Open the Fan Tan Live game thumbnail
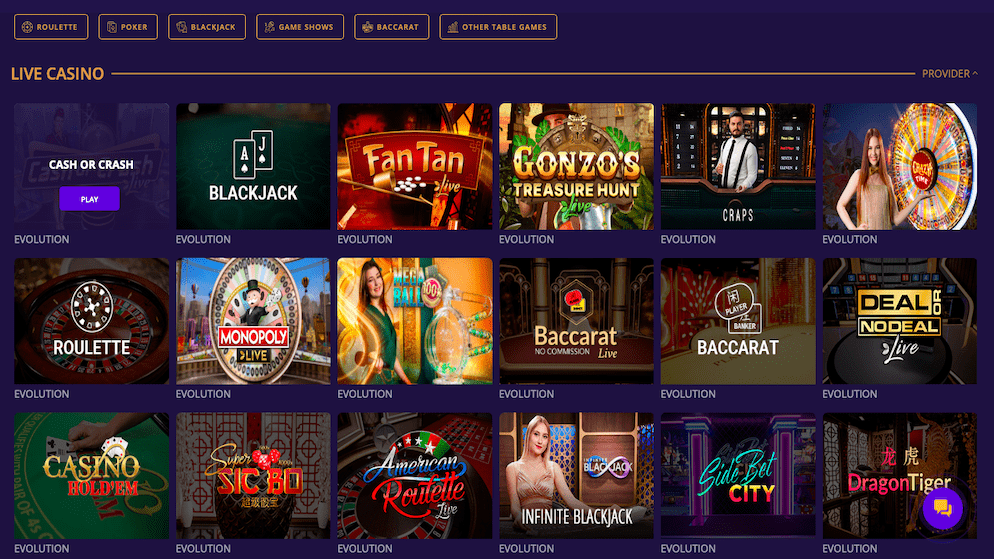Screen dimensions: 994x559 coord(415,167)
